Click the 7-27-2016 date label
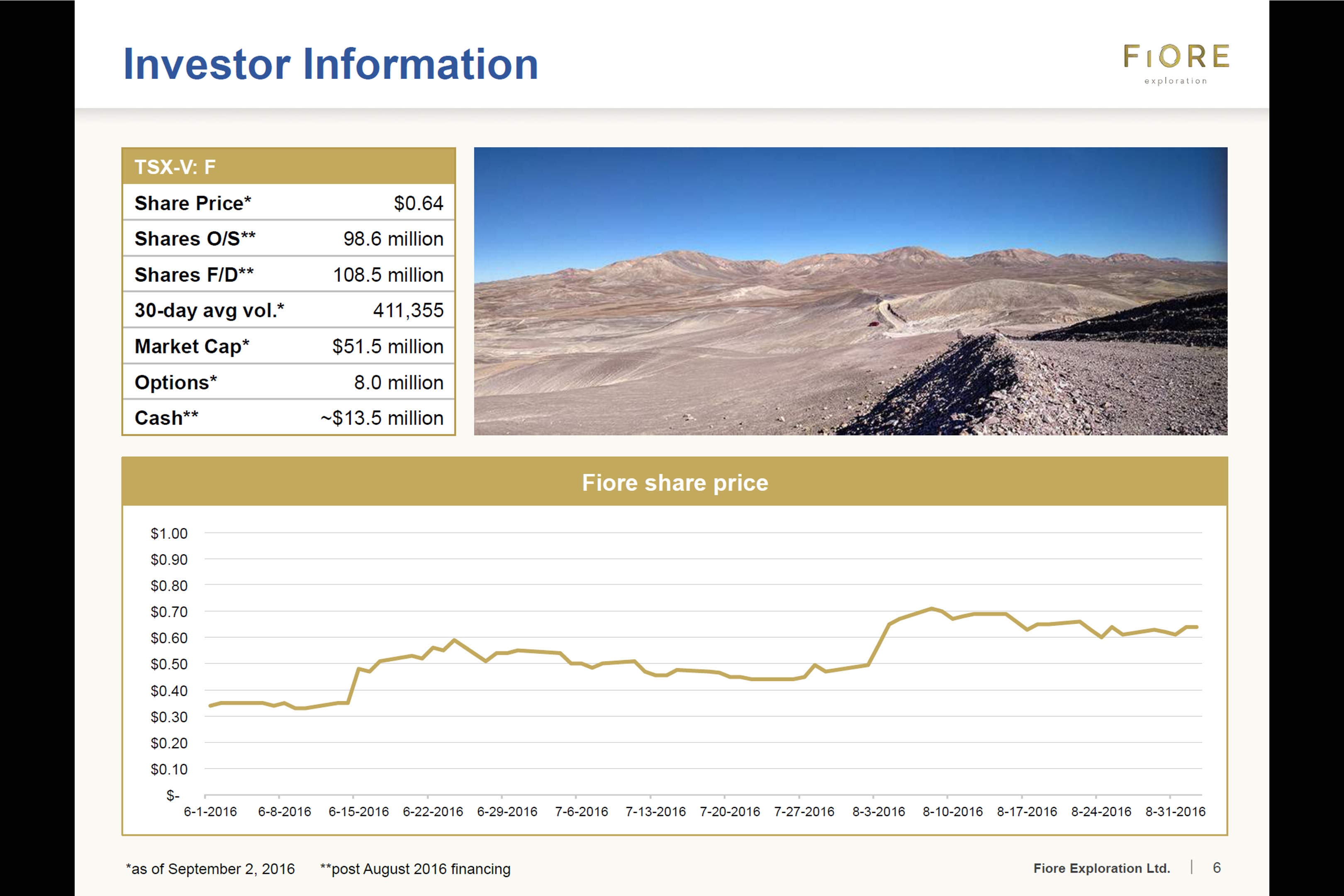 tap(804, 811)
